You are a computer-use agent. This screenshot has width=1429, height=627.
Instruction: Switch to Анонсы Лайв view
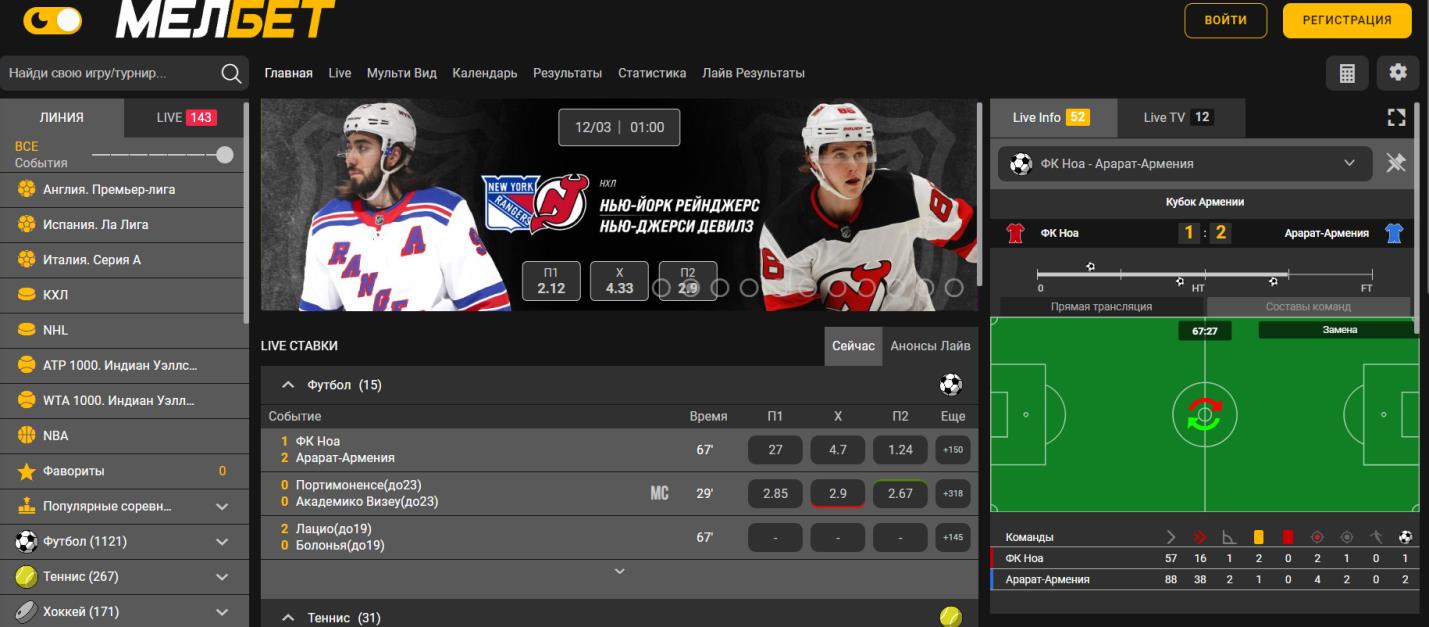[930, 346]
